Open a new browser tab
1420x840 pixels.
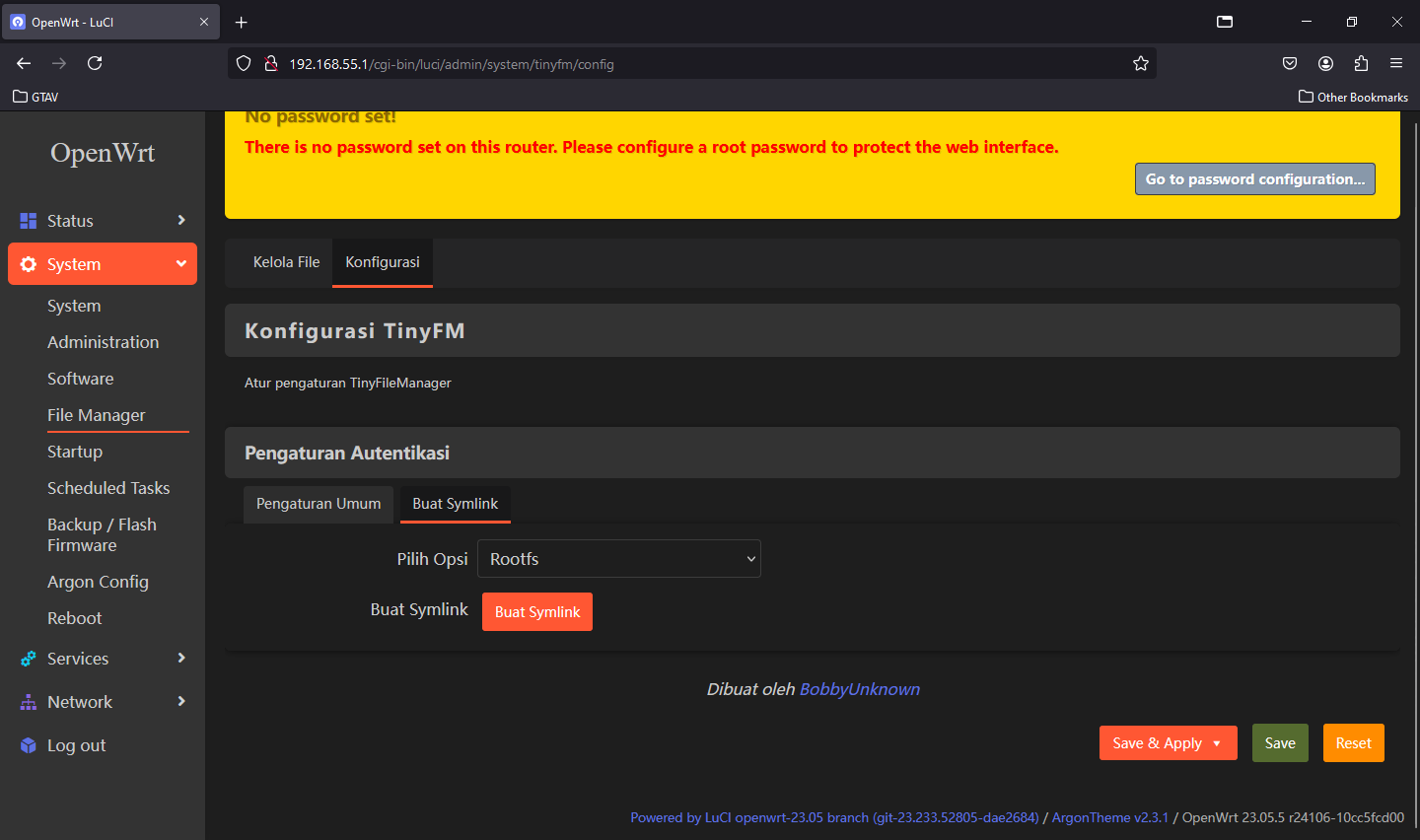click(242, 22)
